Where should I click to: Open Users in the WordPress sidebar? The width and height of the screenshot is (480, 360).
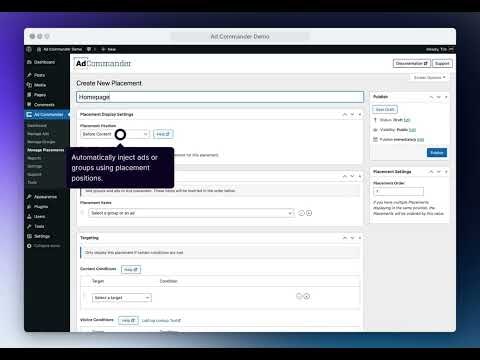[x=39, y=216]
